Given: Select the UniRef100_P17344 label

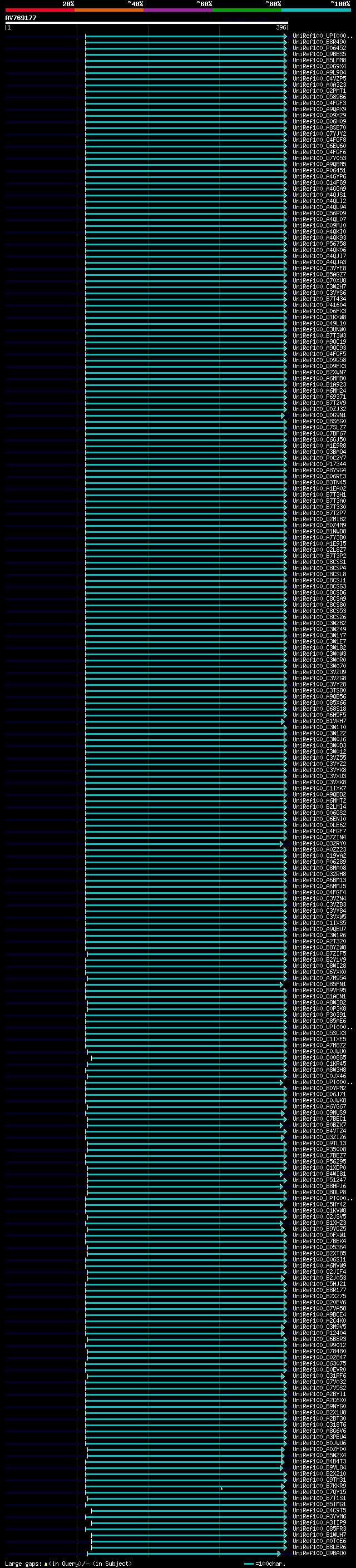Looking at the screenshot, I should coord(319,464).
